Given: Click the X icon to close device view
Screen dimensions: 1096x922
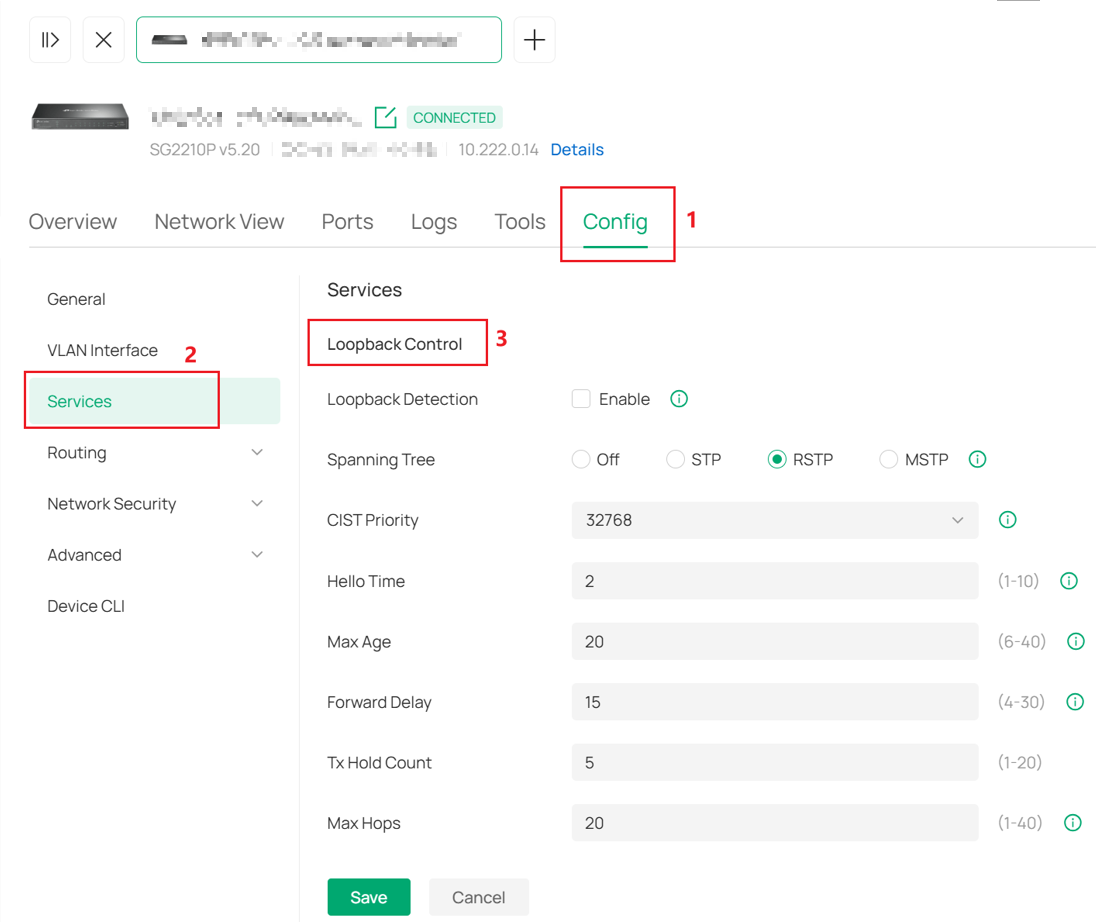Looking at the screenshot, I should coord(103,39).
